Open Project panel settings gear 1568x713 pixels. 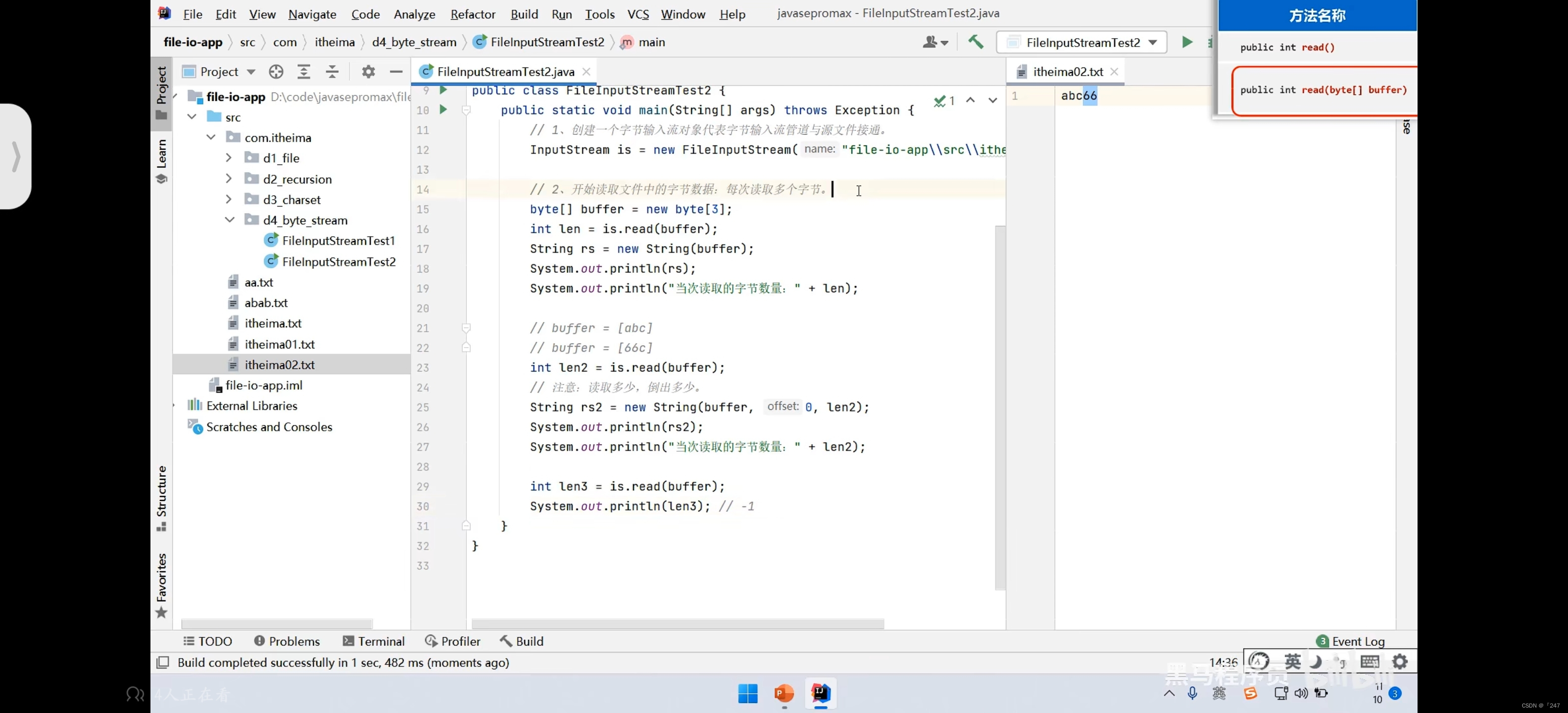pyautogui.click(x=368, y=72)
